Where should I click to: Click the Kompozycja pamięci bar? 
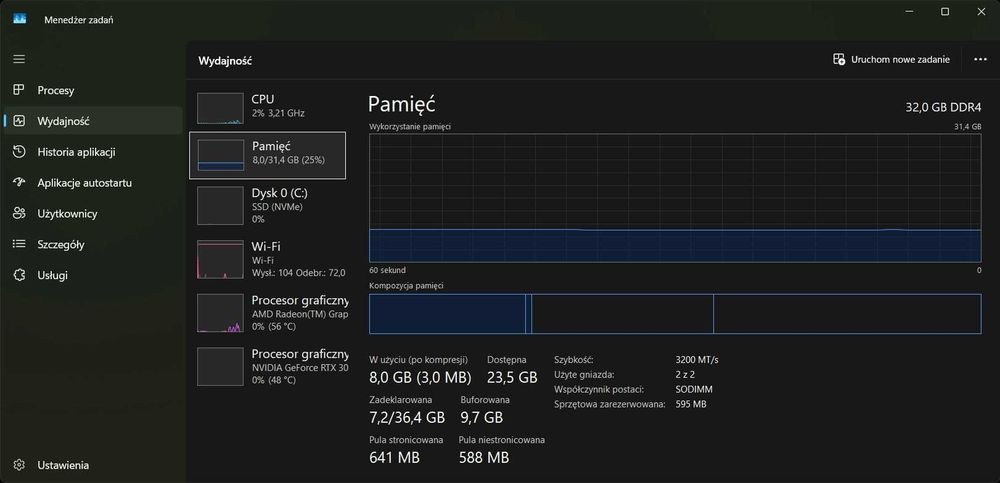point(675,314)
